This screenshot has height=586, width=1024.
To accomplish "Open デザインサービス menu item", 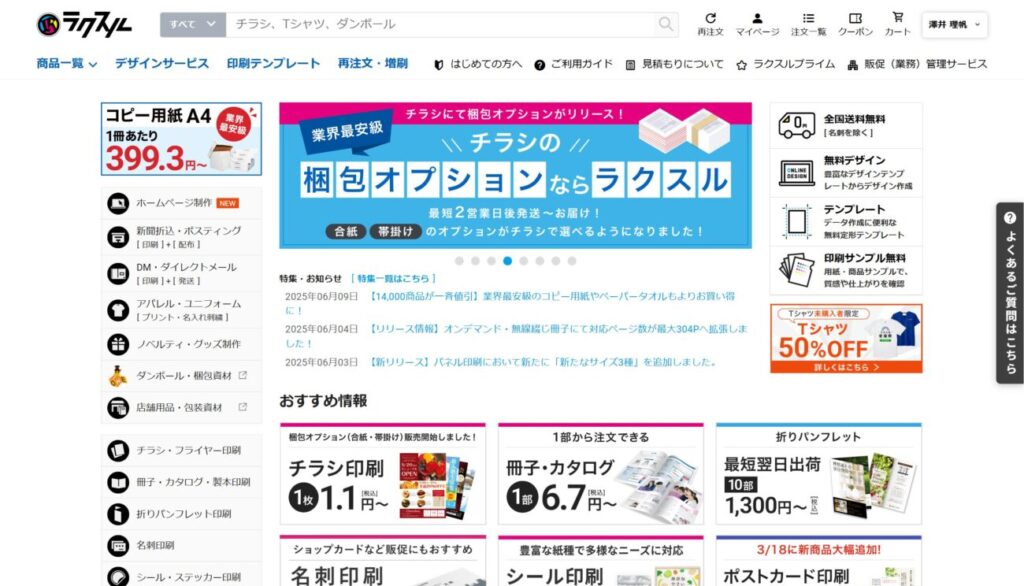I will [x=162, y=63].
